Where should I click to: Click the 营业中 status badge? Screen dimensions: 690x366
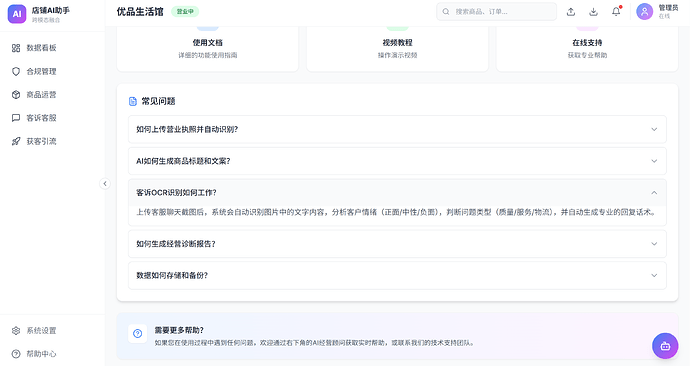point(185,11)
